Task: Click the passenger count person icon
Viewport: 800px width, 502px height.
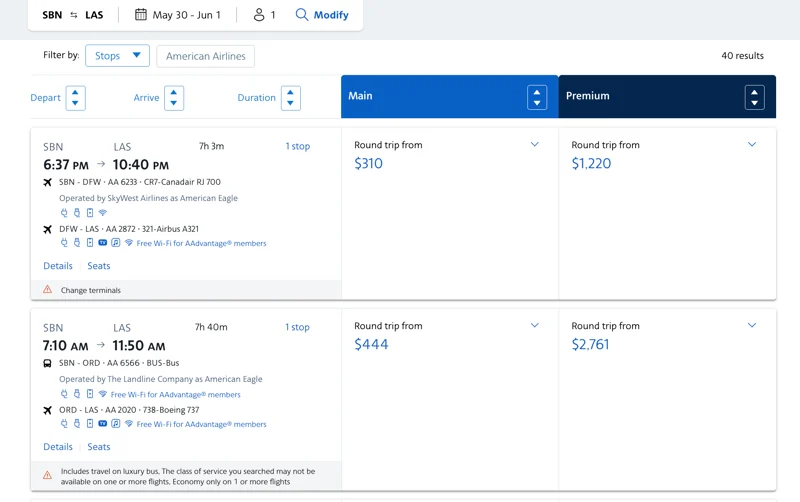Action: coord(259,15)
